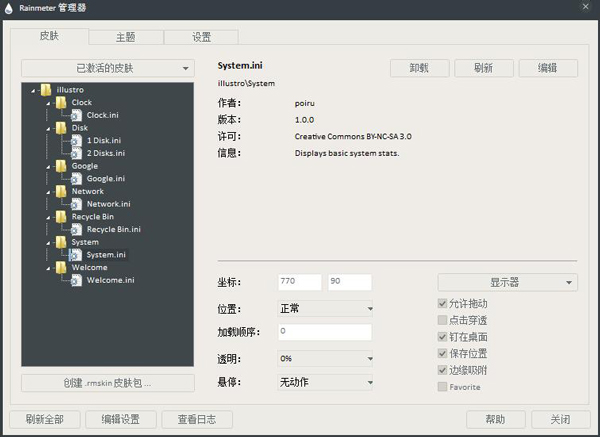
Task: Click the illustro root folder icon
Action: (46, 90)
